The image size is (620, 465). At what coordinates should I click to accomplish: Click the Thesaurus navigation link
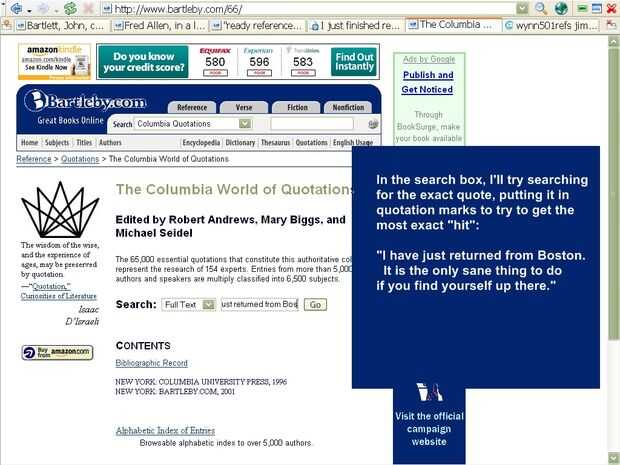click(x=276, y=142)
